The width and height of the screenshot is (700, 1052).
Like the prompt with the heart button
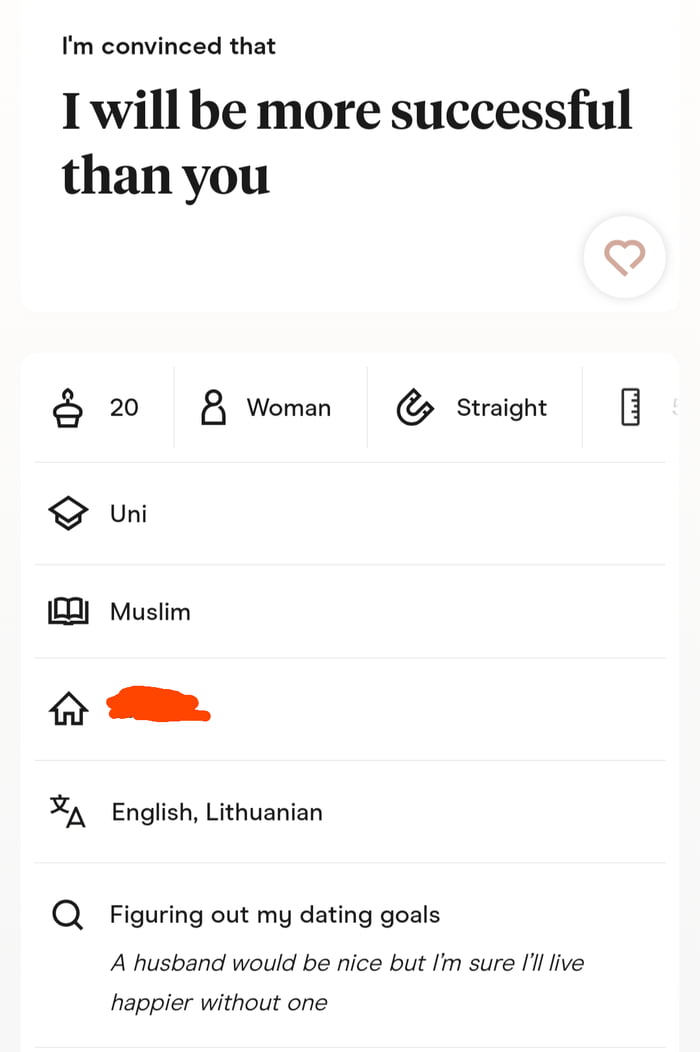[624, 258]
